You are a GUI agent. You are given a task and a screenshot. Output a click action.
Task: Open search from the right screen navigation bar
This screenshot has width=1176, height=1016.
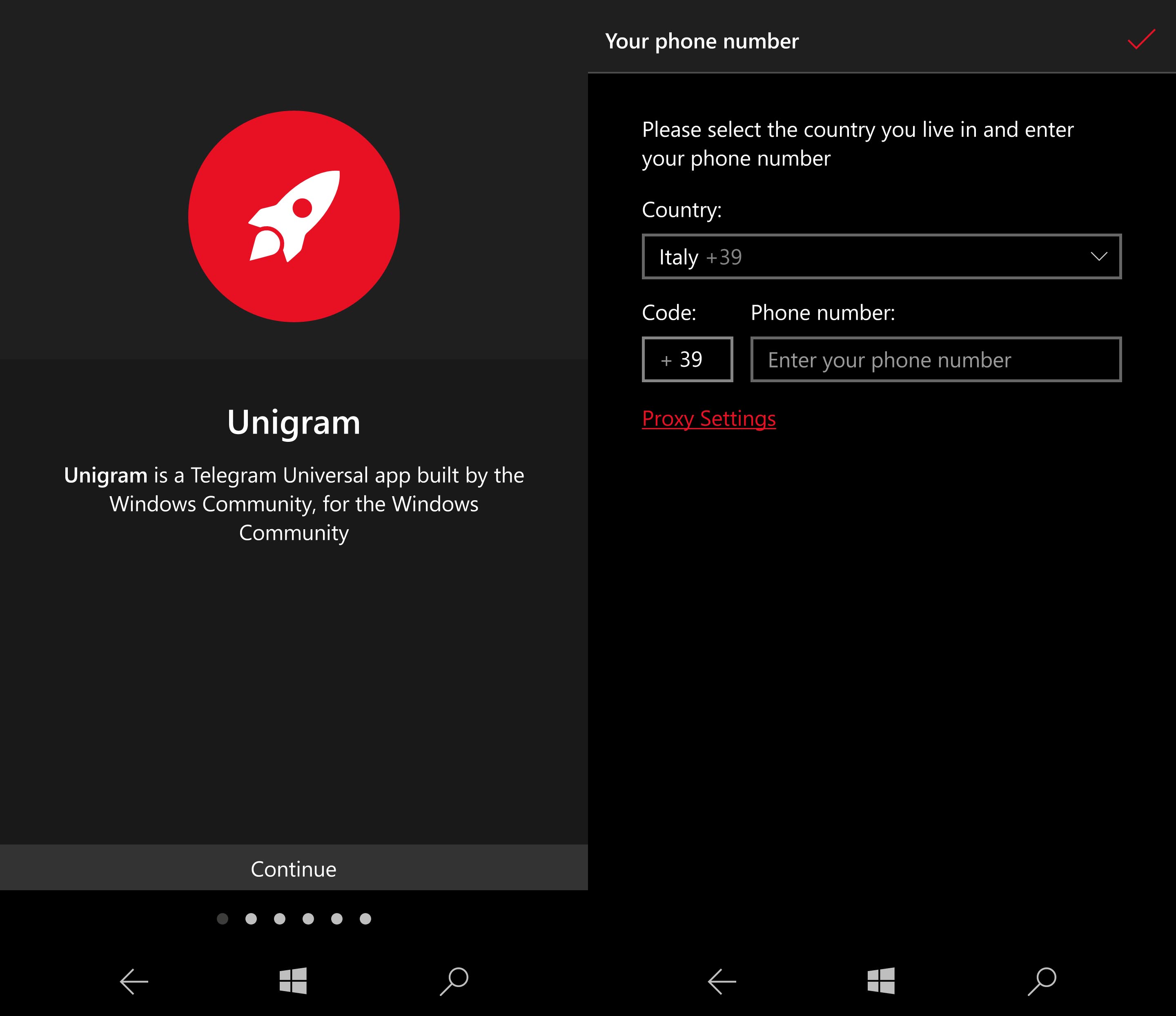[1042, 981]
